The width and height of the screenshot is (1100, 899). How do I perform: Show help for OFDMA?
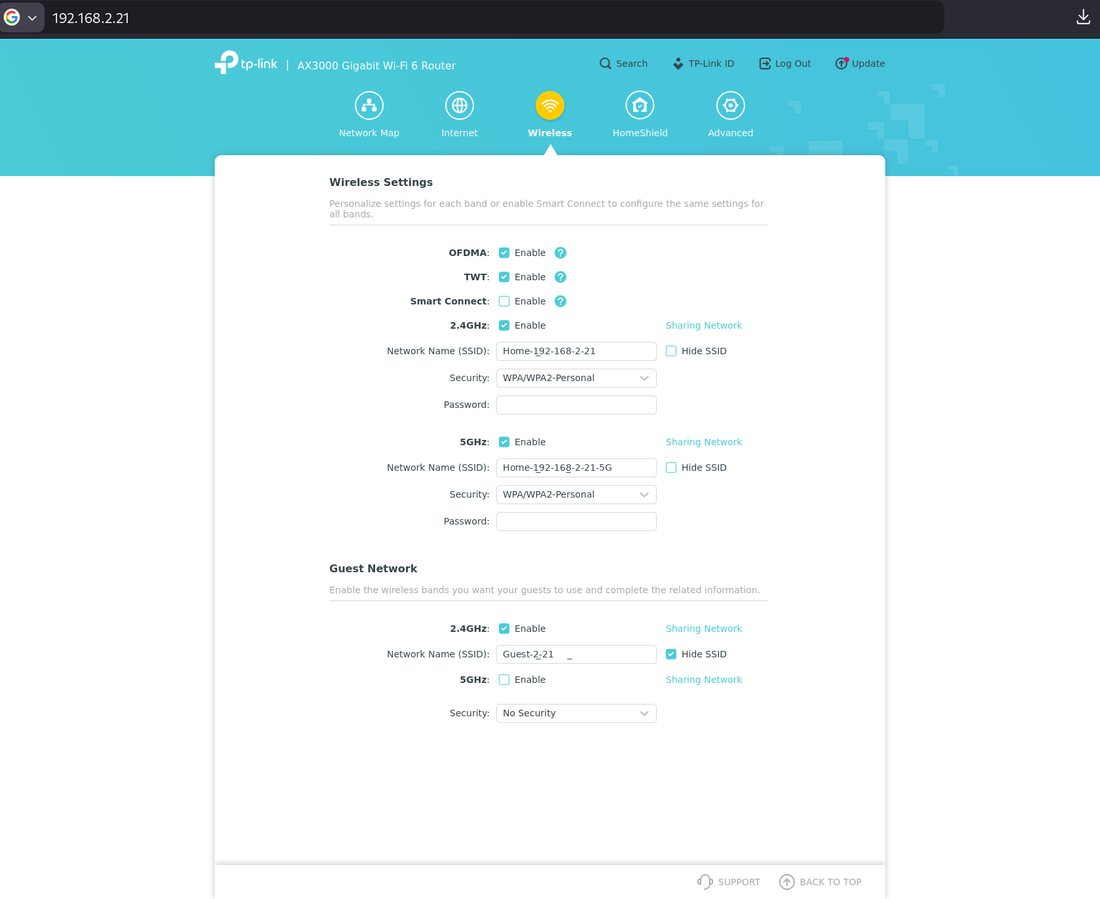[560, 253]
